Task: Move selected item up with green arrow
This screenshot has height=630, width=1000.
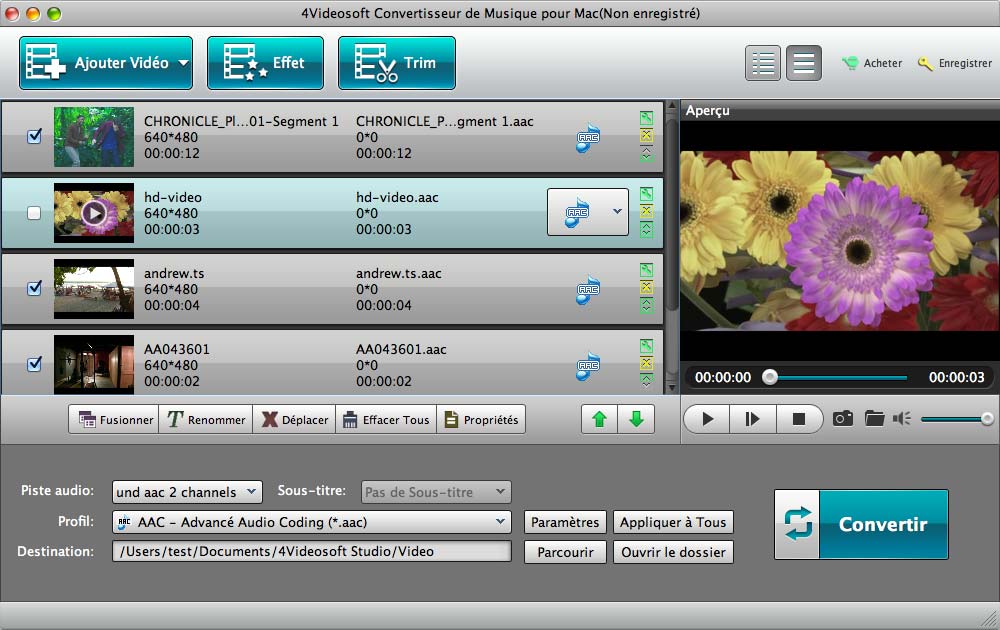Action: 600,420
